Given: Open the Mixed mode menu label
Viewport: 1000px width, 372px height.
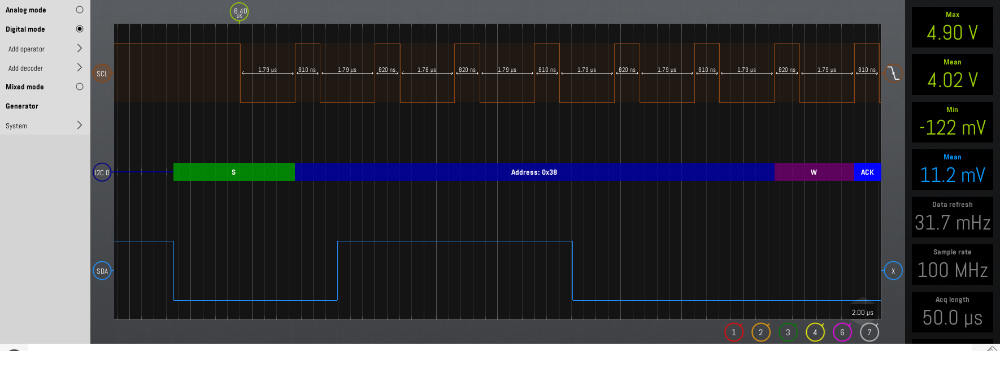Looking at the screenshot, I should point(24,87).
